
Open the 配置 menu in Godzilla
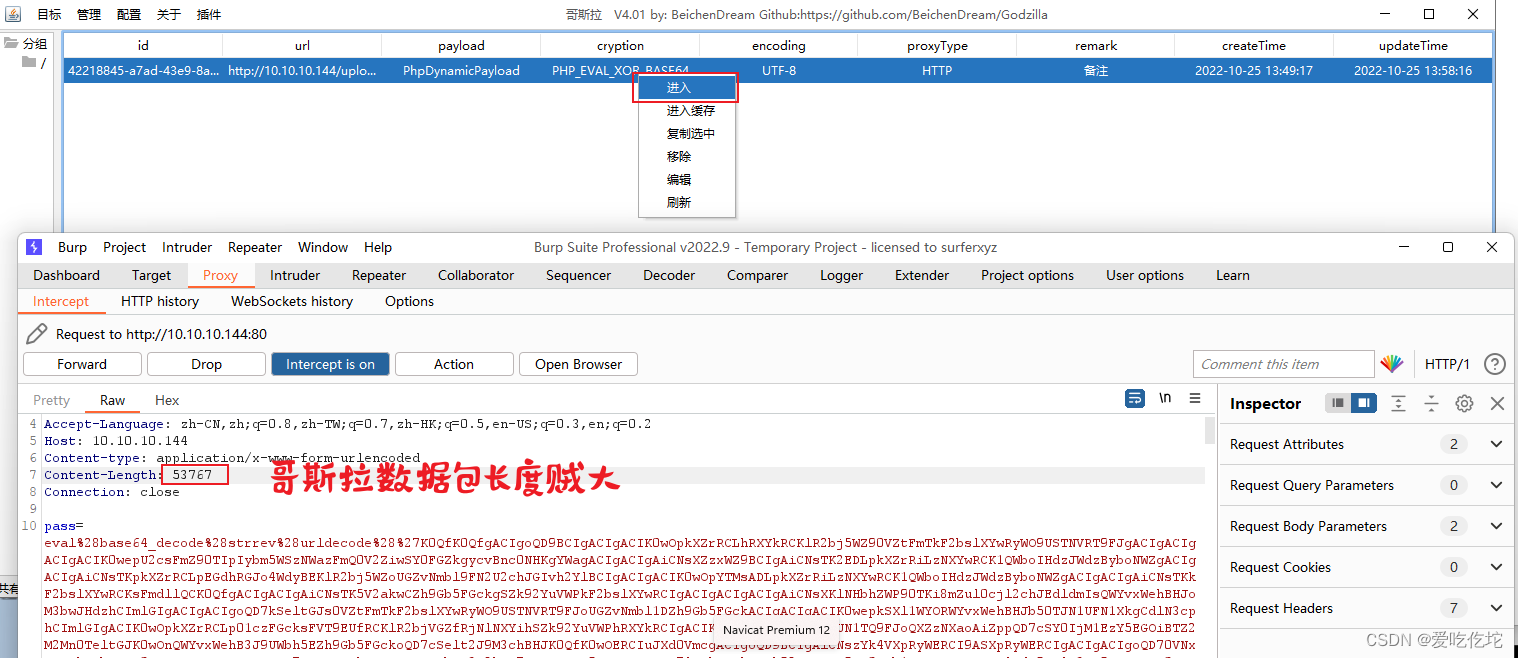pos(129,15)
